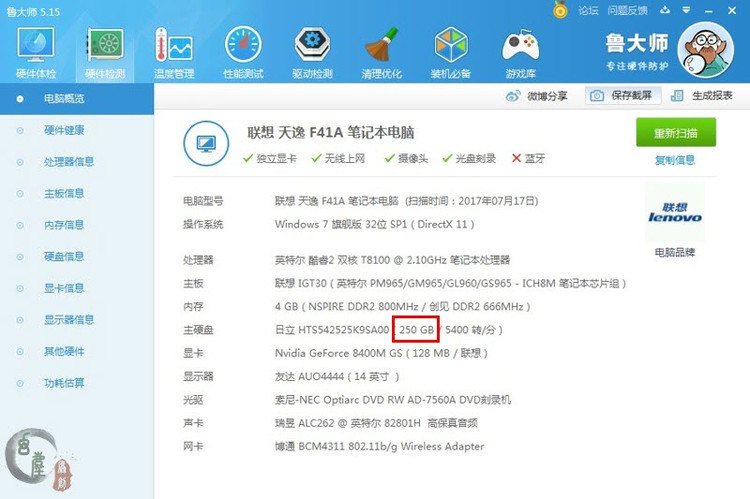This screenshot has width=750, height=499.
Task: Open 驱动检测 driver detection
Action: click(312, 53)
